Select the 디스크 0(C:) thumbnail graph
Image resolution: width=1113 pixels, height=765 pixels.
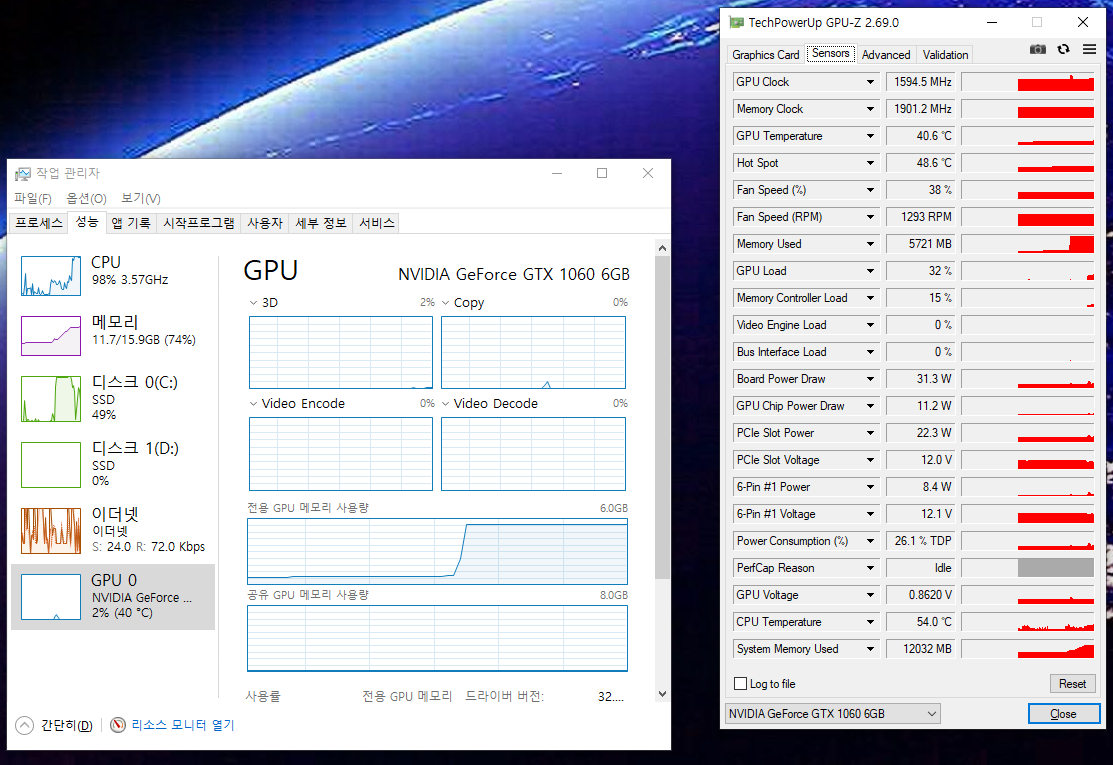[51, 399]
